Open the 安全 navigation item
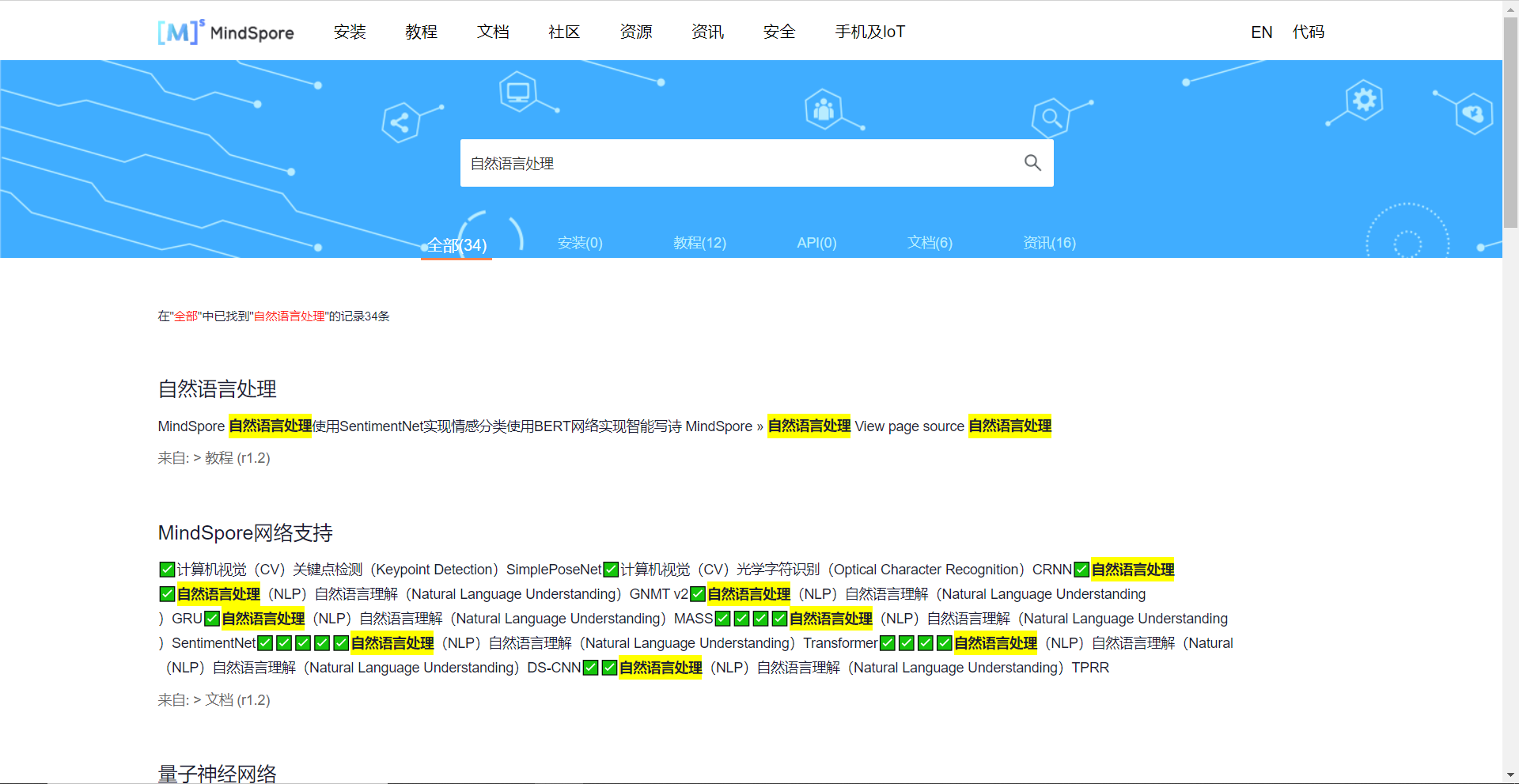Screen dimensions: 1519x784 [779, 32]
